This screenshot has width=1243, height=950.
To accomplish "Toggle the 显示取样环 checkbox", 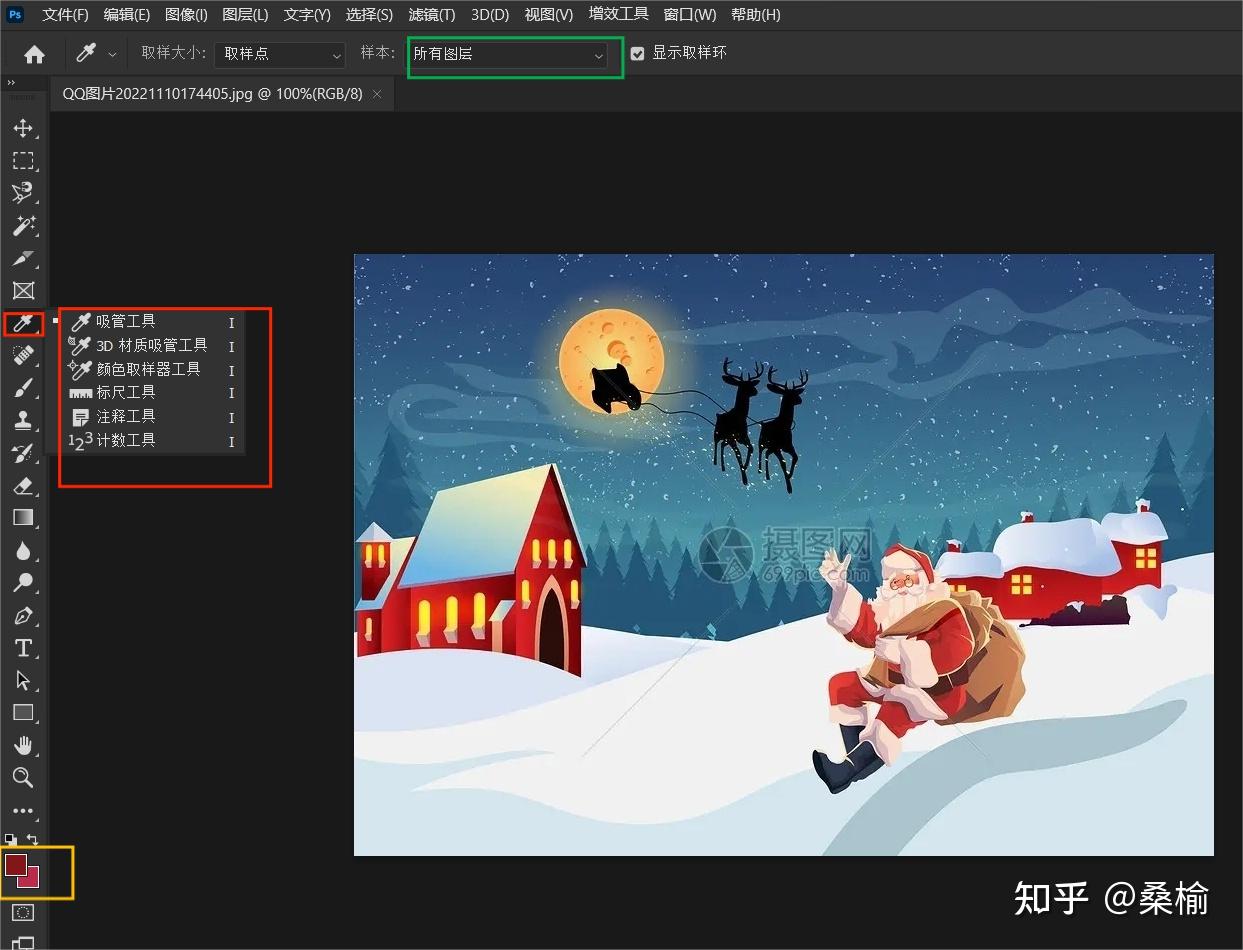I will pos(638,54).
